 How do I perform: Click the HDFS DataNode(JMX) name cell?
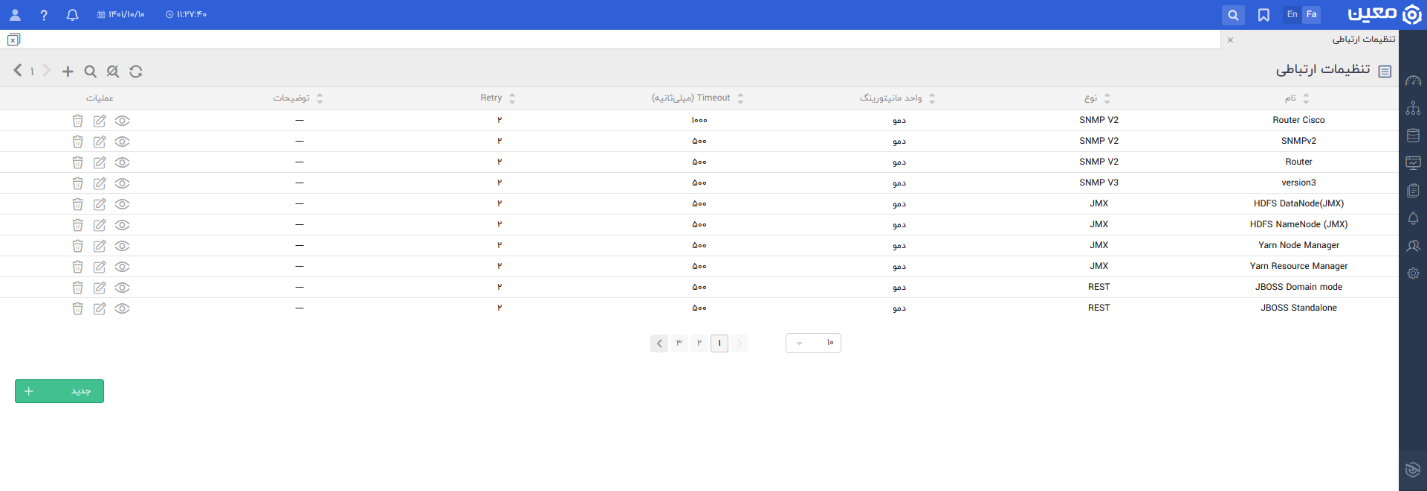click(x=1300, y=204)
